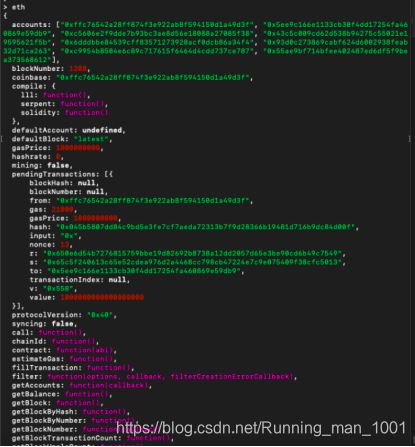Click the 'chainId: function()' entry
Image resolution: width=415 pixels, height=447 pixels.
pyautogui.click(x=56, y=341)
